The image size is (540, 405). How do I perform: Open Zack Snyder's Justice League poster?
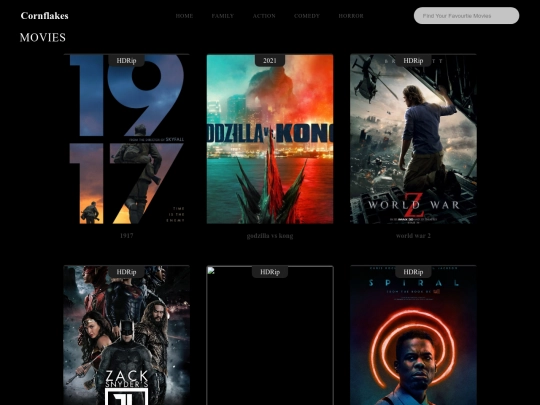click(126, 335)
